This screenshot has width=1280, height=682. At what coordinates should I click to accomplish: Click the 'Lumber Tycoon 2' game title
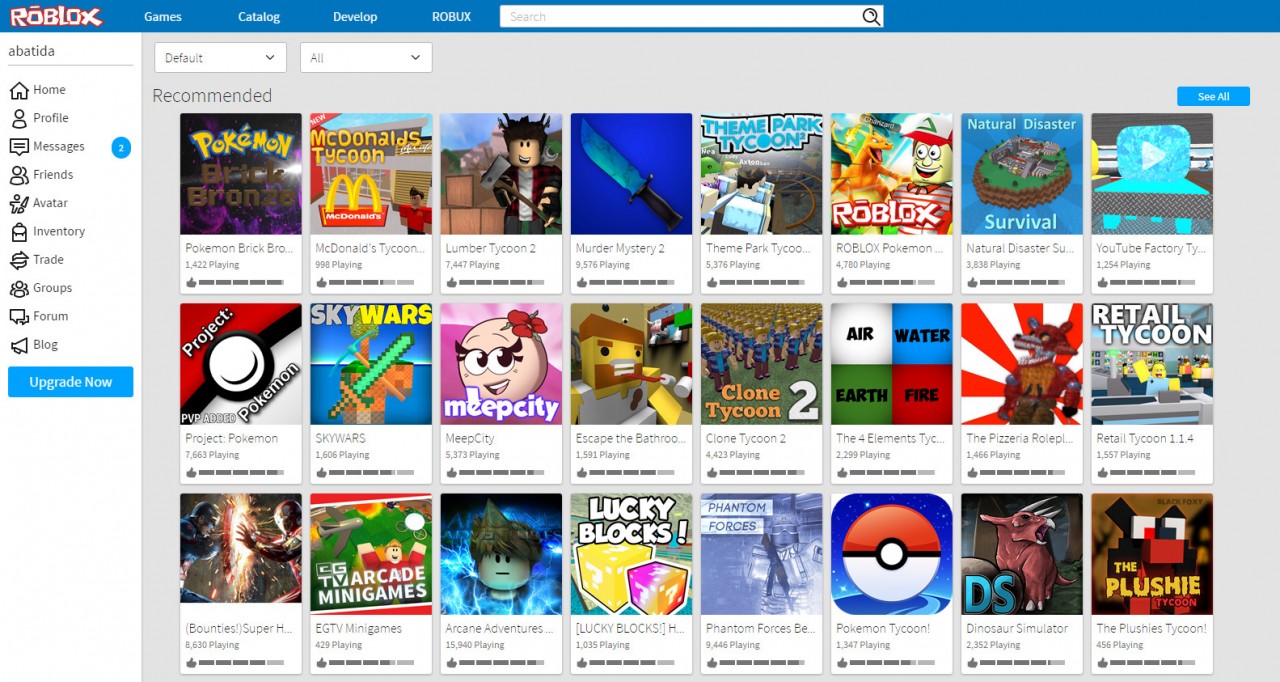(490, 248)
